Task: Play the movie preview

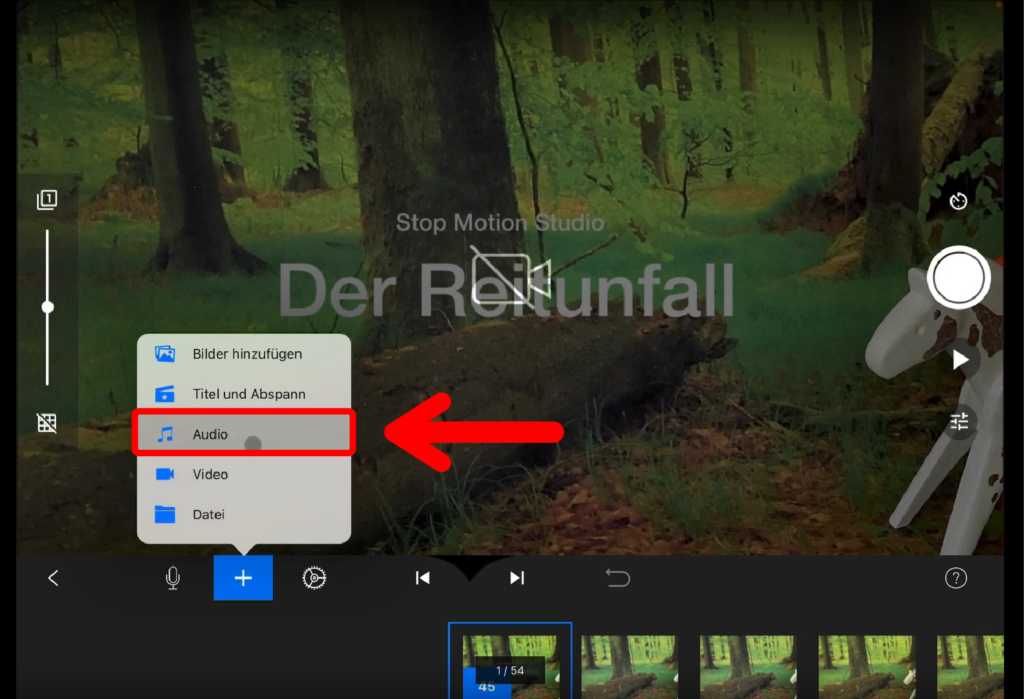Action: [x=960, y=360]
